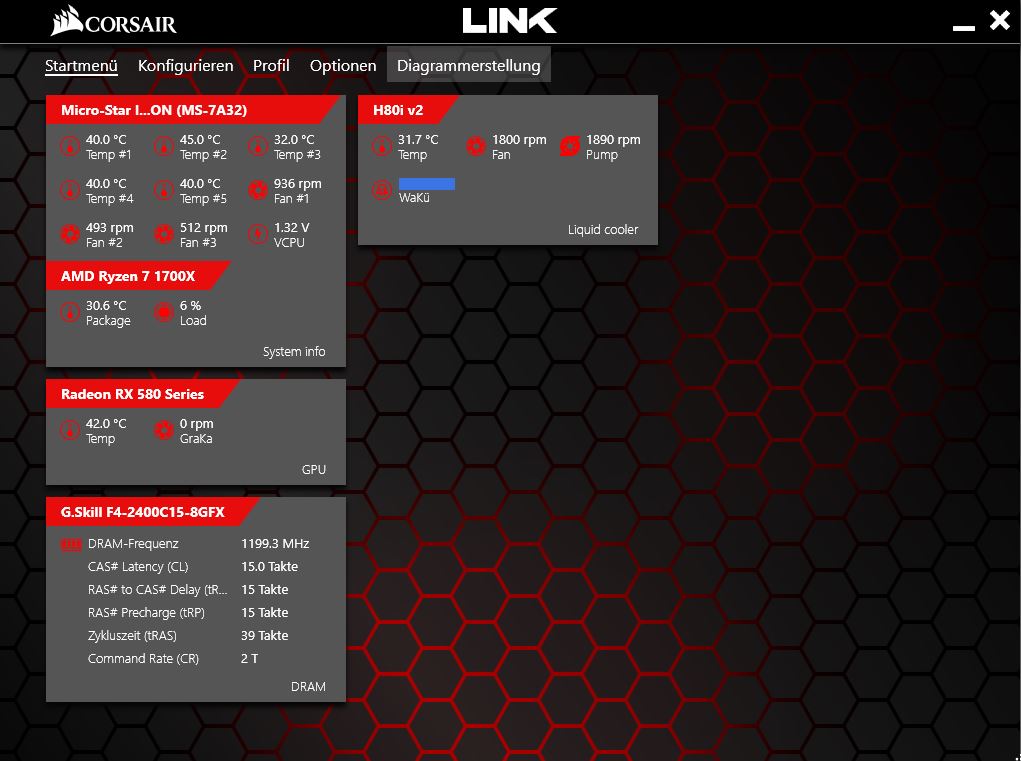
Task: Click the System info label
Action: pyautogui.click(x=294, y=352)
